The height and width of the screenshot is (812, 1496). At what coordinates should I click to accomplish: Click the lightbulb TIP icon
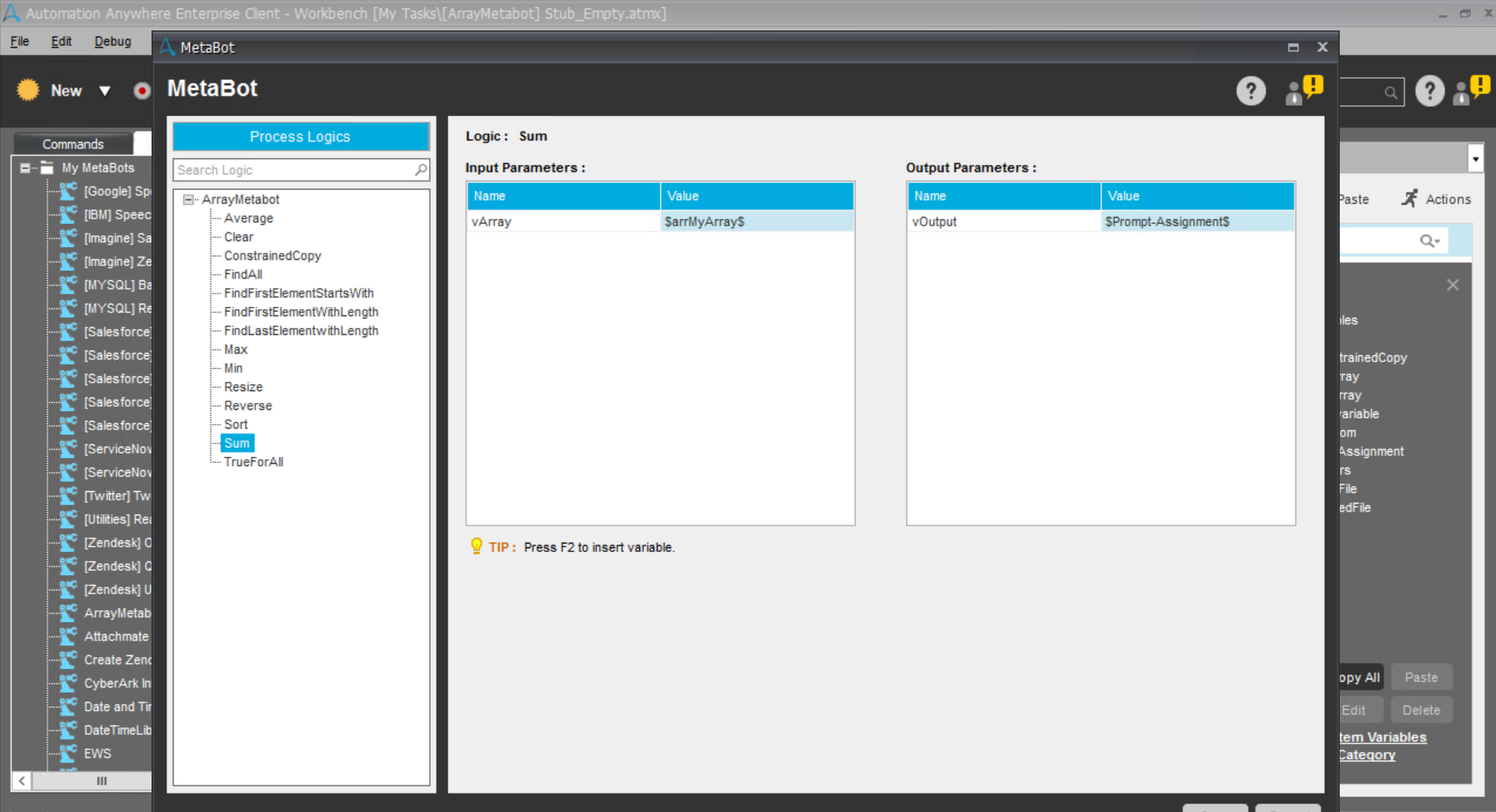click(477, 547)
